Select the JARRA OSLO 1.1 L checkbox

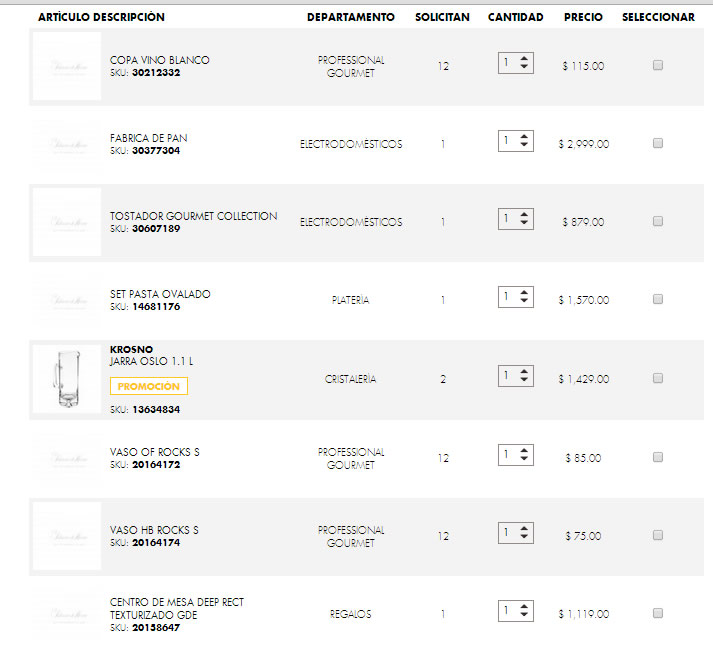(x=657, y=378)
